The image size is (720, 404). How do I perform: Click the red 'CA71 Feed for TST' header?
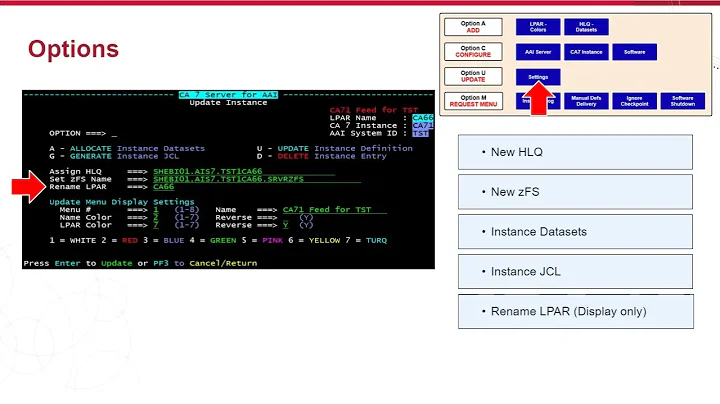(x=373, y=110)
